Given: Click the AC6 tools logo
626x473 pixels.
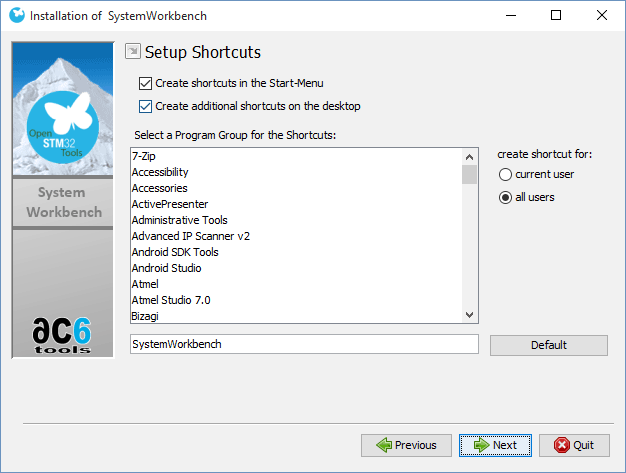Looking at the screenshot, I should pos(62,335).
